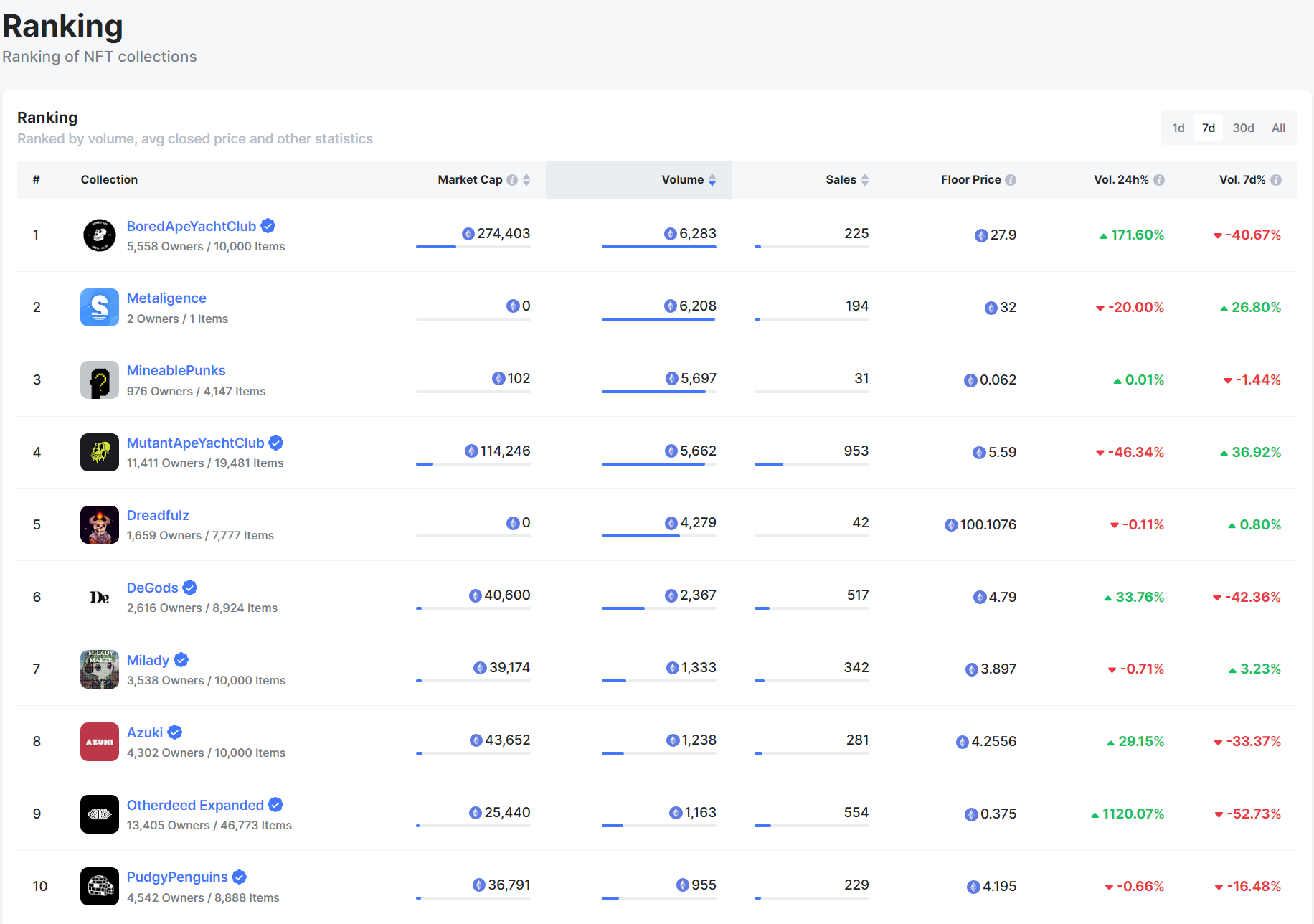This screenshot has height=924, width=1314.
Task: Select the 7d time range
Action: (1209, 128)
